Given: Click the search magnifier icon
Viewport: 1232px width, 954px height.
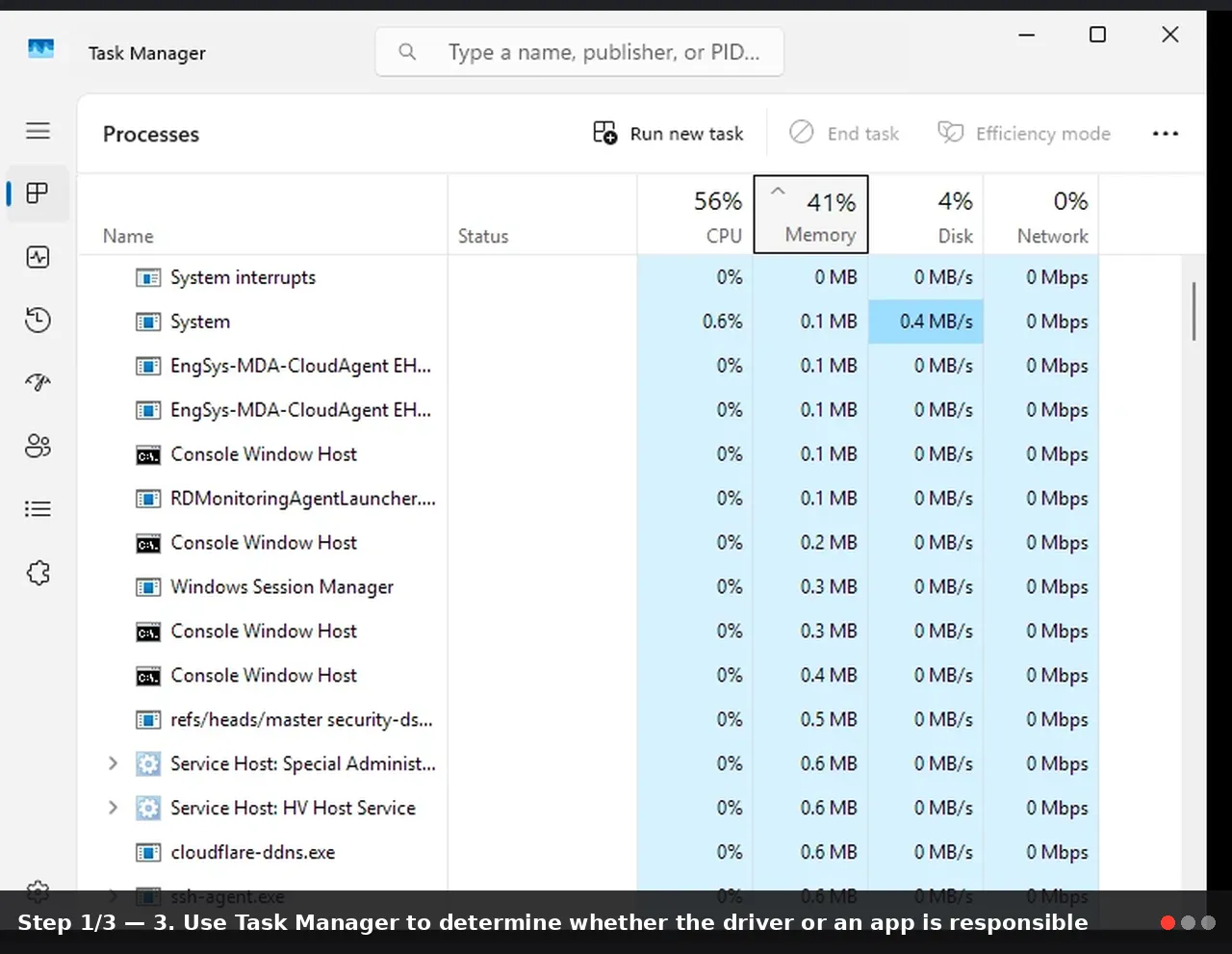Looking at the screenshot, I should click(407, 52).
